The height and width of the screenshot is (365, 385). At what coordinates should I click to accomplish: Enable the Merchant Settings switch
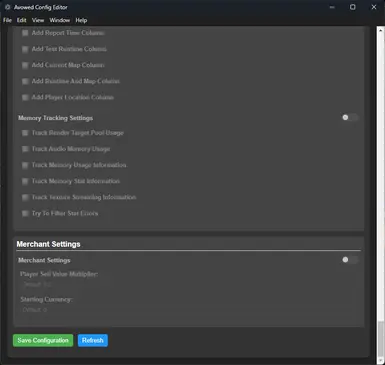point(350,260)
